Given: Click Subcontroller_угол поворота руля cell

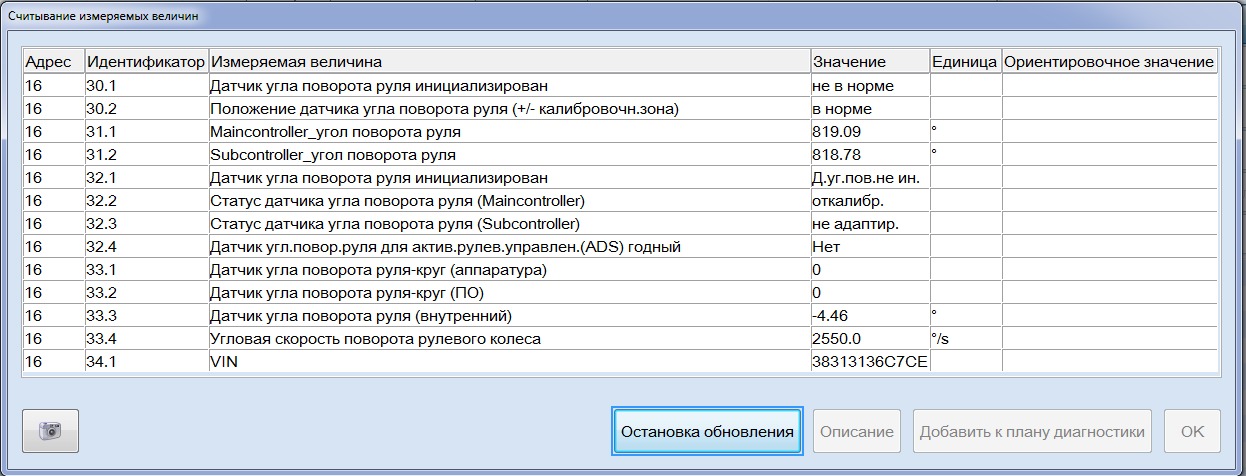Looking at the screenshot, I should click(509, 155).
